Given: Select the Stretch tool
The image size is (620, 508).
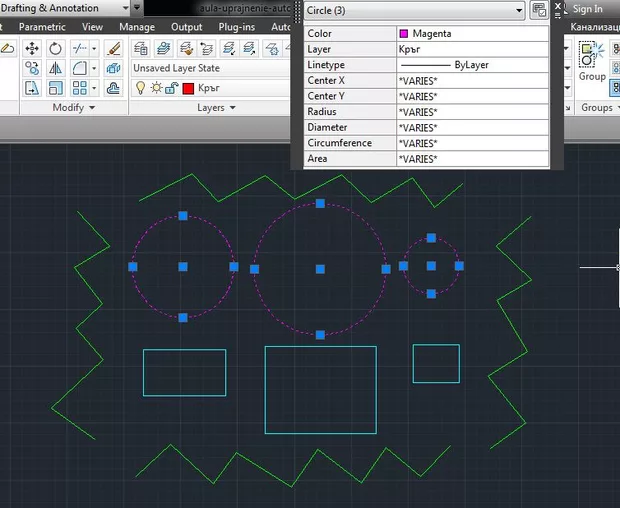Looking at the screenshot, I should click(32, 88).
